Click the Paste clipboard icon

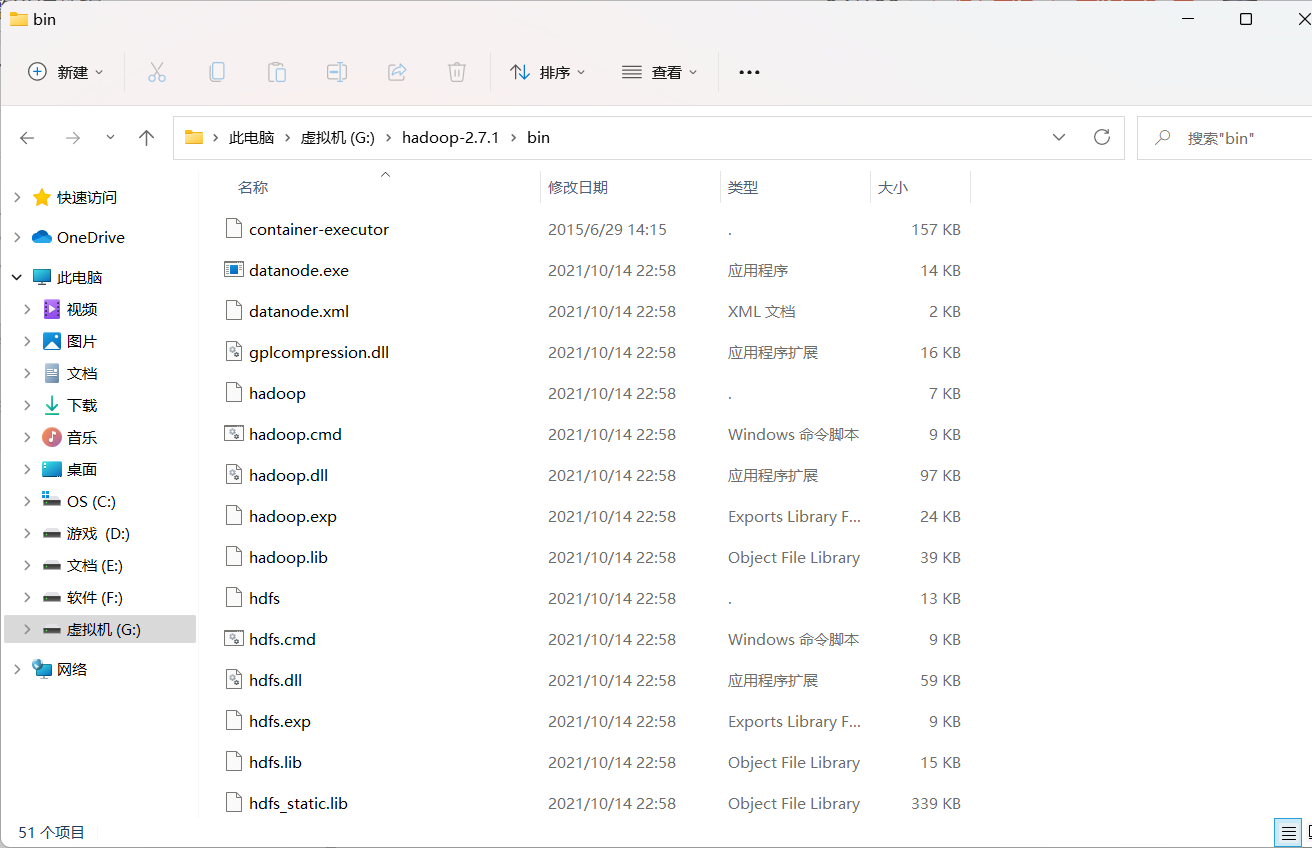[x=277, y=72]
